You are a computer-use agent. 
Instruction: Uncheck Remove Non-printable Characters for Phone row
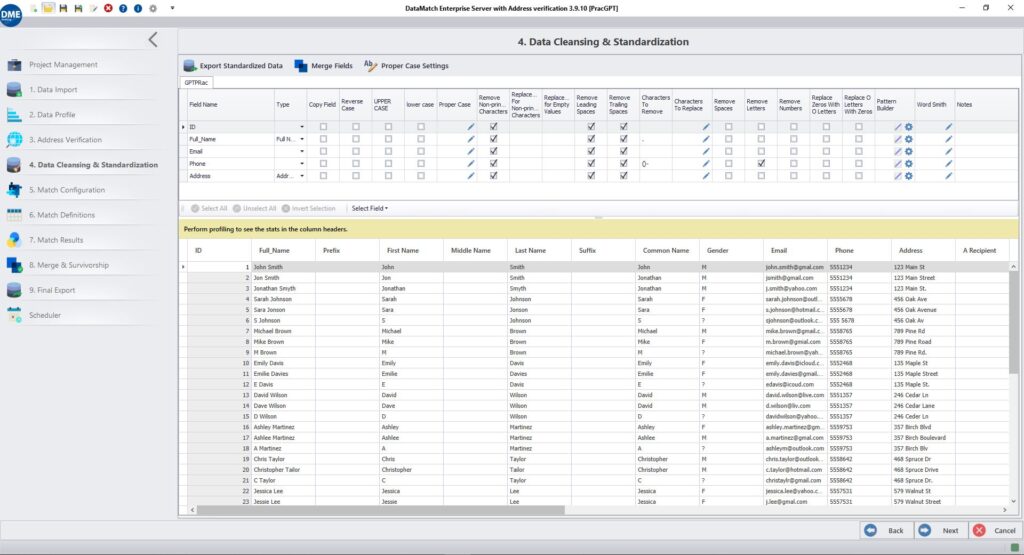[x=493, y=163]
